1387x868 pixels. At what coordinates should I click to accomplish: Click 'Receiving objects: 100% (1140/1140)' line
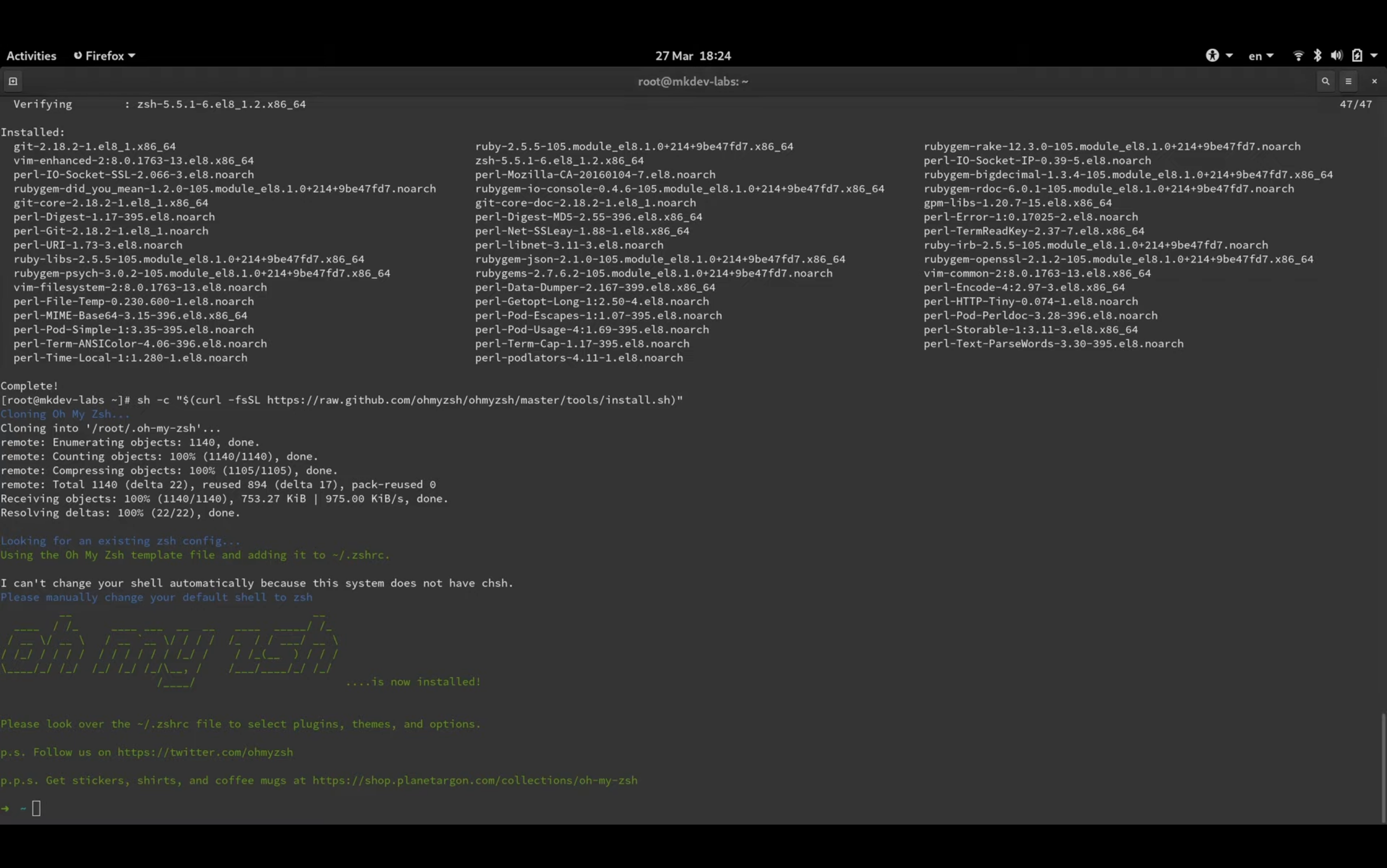[x=224, y=499]
